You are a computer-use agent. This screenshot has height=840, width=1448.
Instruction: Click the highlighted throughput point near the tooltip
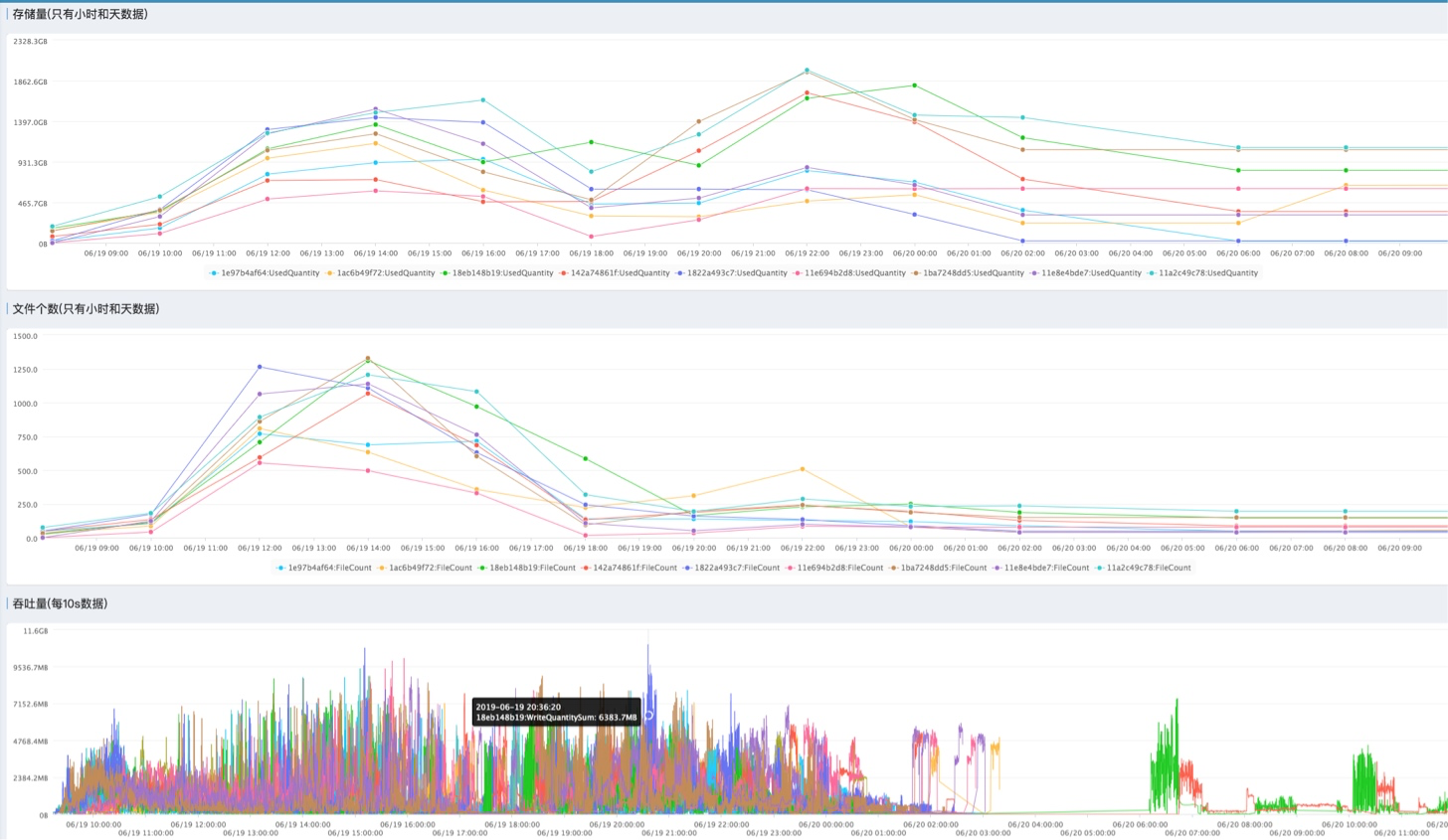[x=648, y=715]
